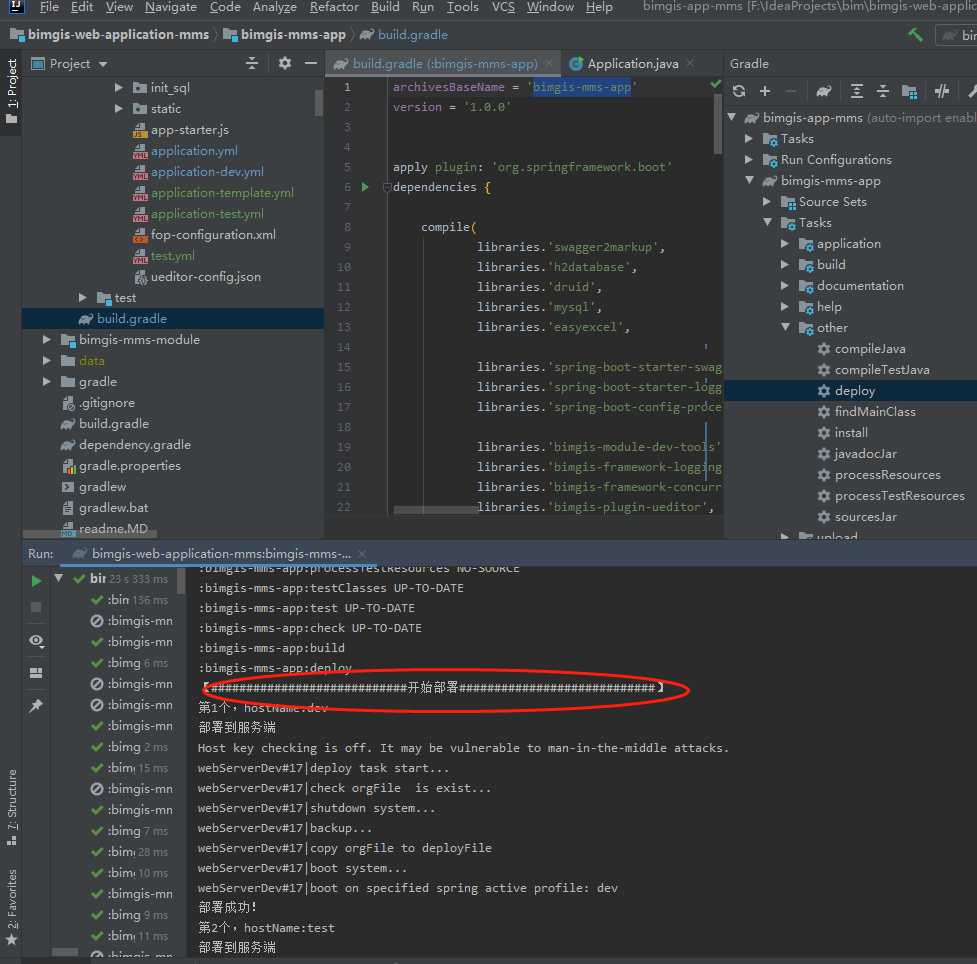Viewport: 977px width, 964px height.
Task: Click the green build hammer icon
Action: point(915,34)
